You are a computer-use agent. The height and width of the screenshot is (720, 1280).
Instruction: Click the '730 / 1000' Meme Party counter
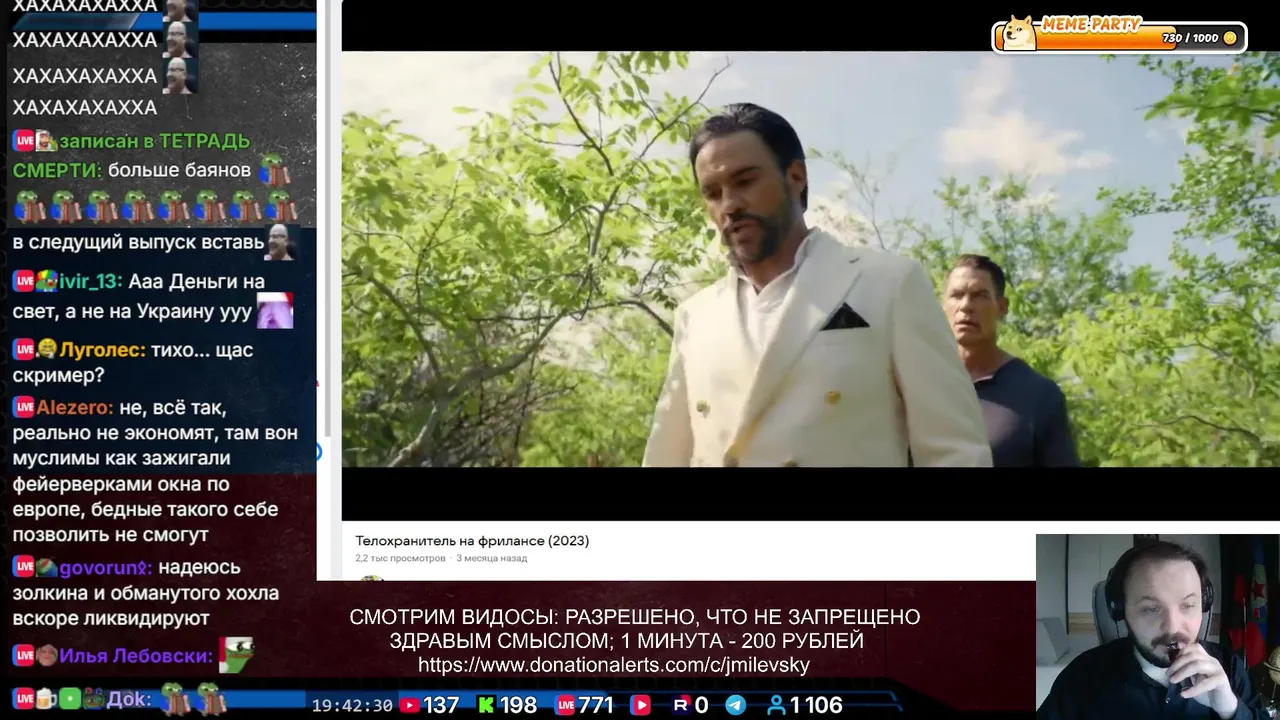(x=1190, y=38)
